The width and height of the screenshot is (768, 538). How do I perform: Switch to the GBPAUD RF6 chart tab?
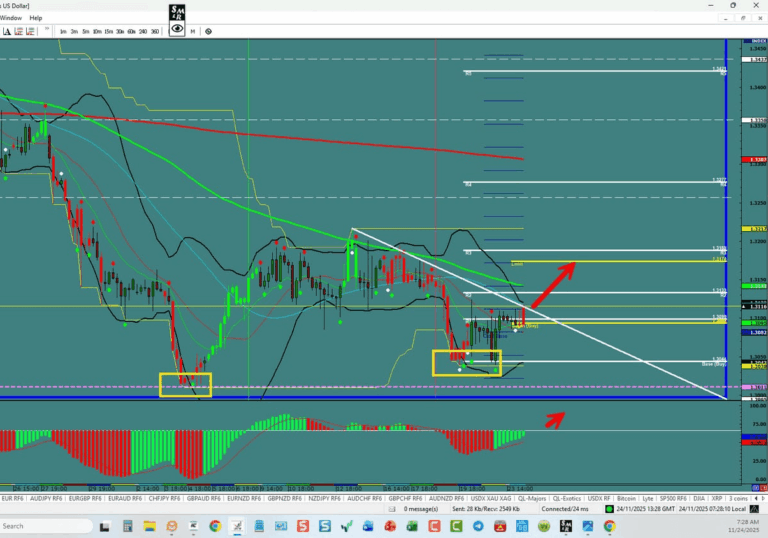point(204,498)
